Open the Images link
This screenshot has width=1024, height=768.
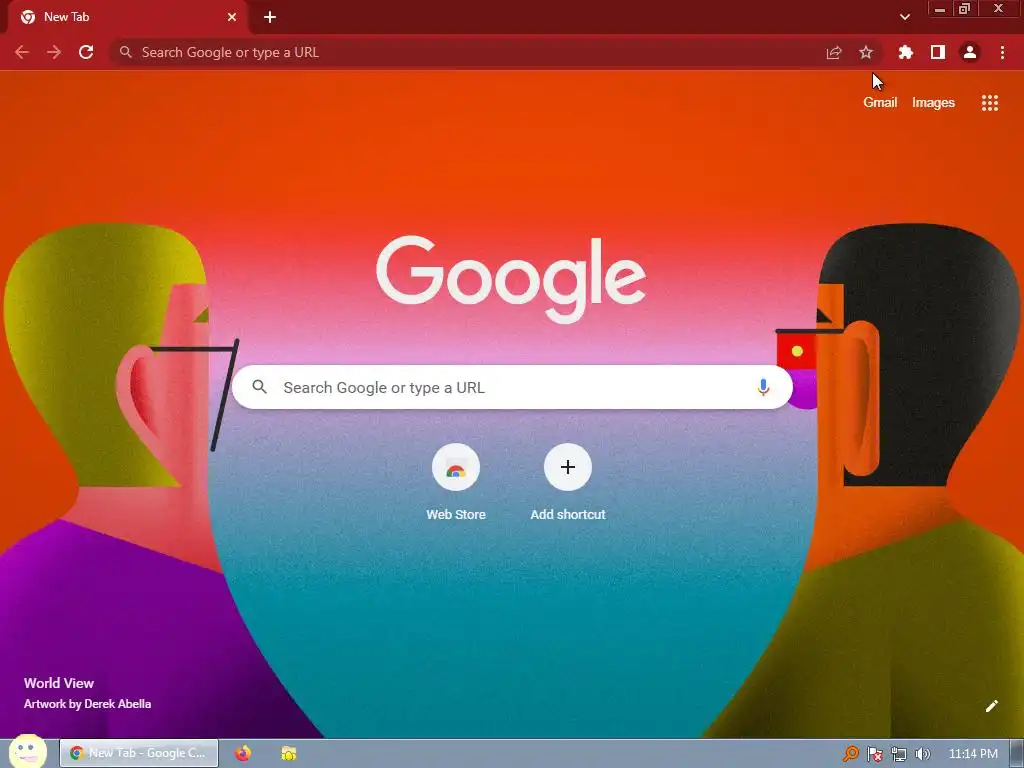click(933, 103)
